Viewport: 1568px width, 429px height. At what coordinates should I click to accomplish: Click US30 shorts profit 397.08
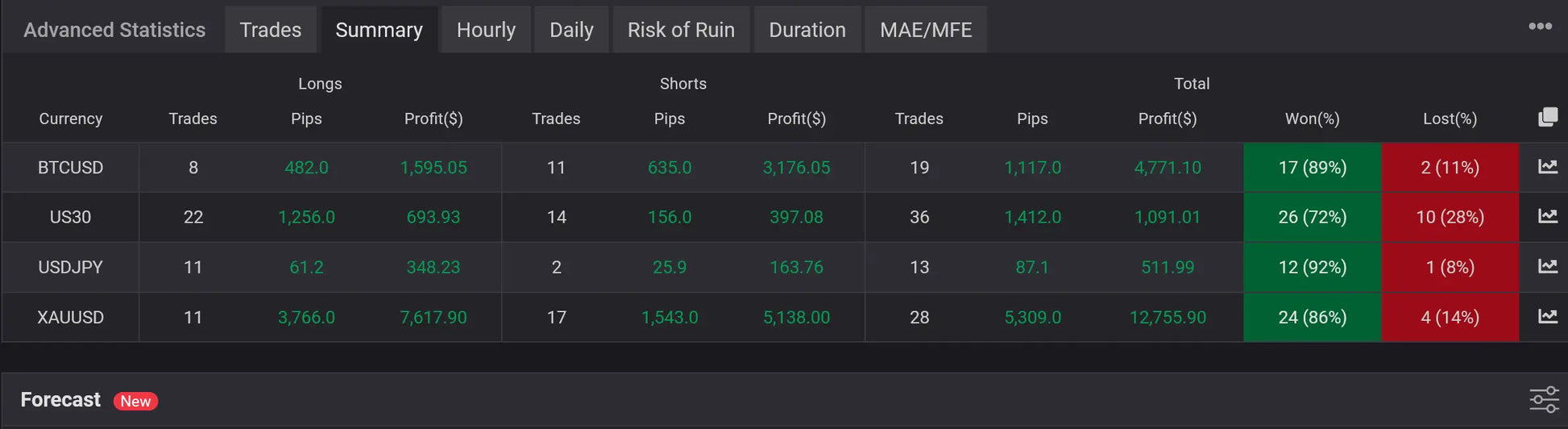(x=796, y=217)
